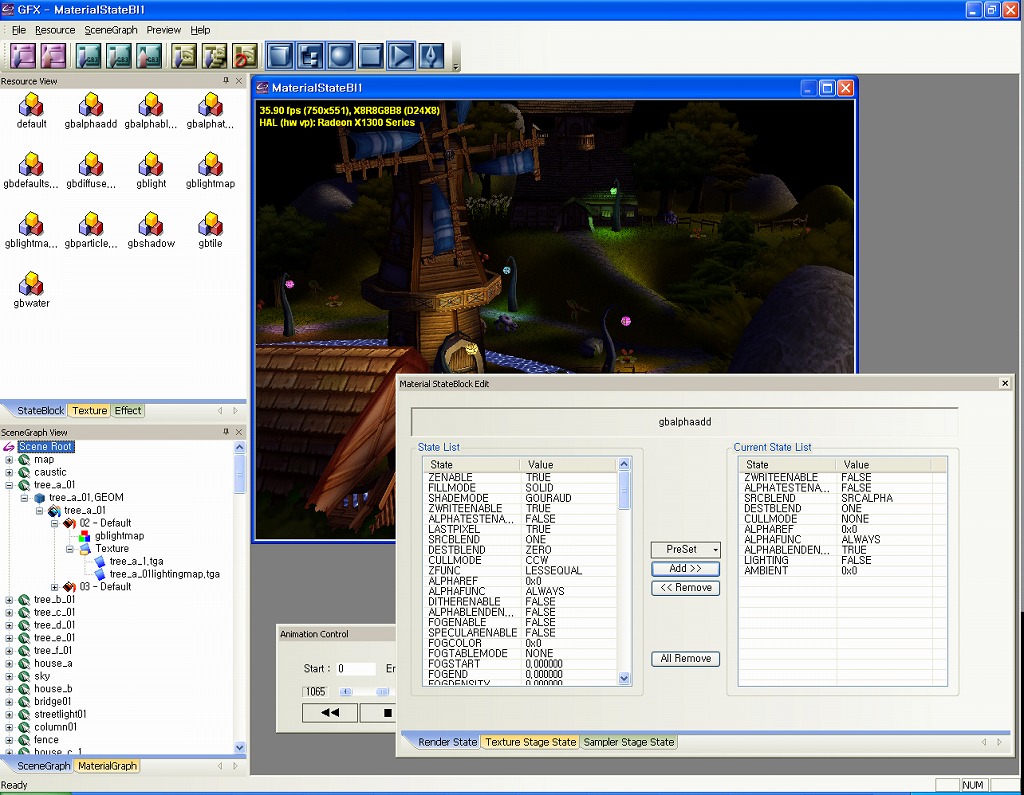The image size is (1024, 795).
Task: Click the cube box toolbar icon
Action: point(281,55)
